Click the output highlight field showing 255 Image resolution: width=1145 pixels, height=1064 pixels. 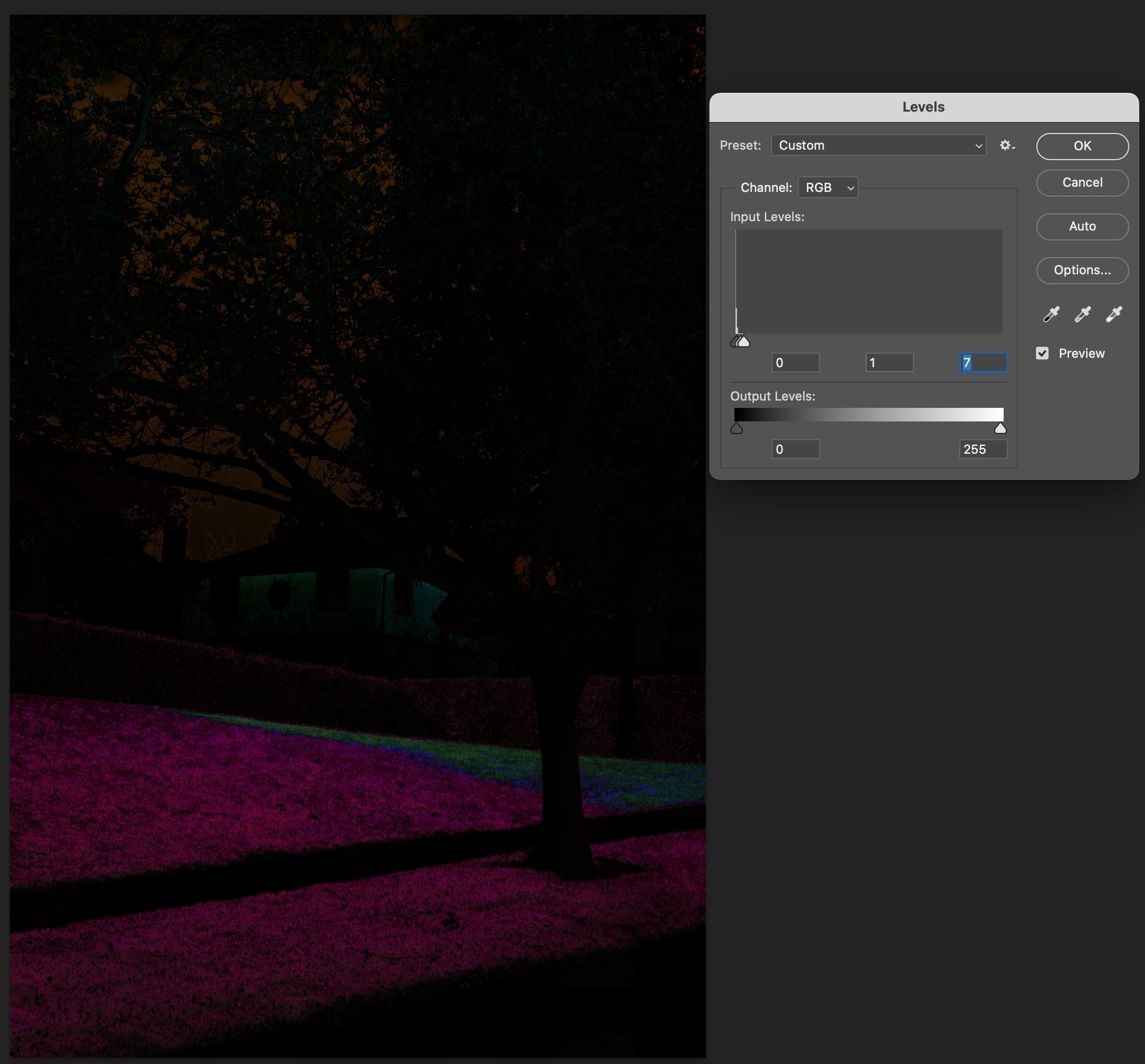coord(983,450)
